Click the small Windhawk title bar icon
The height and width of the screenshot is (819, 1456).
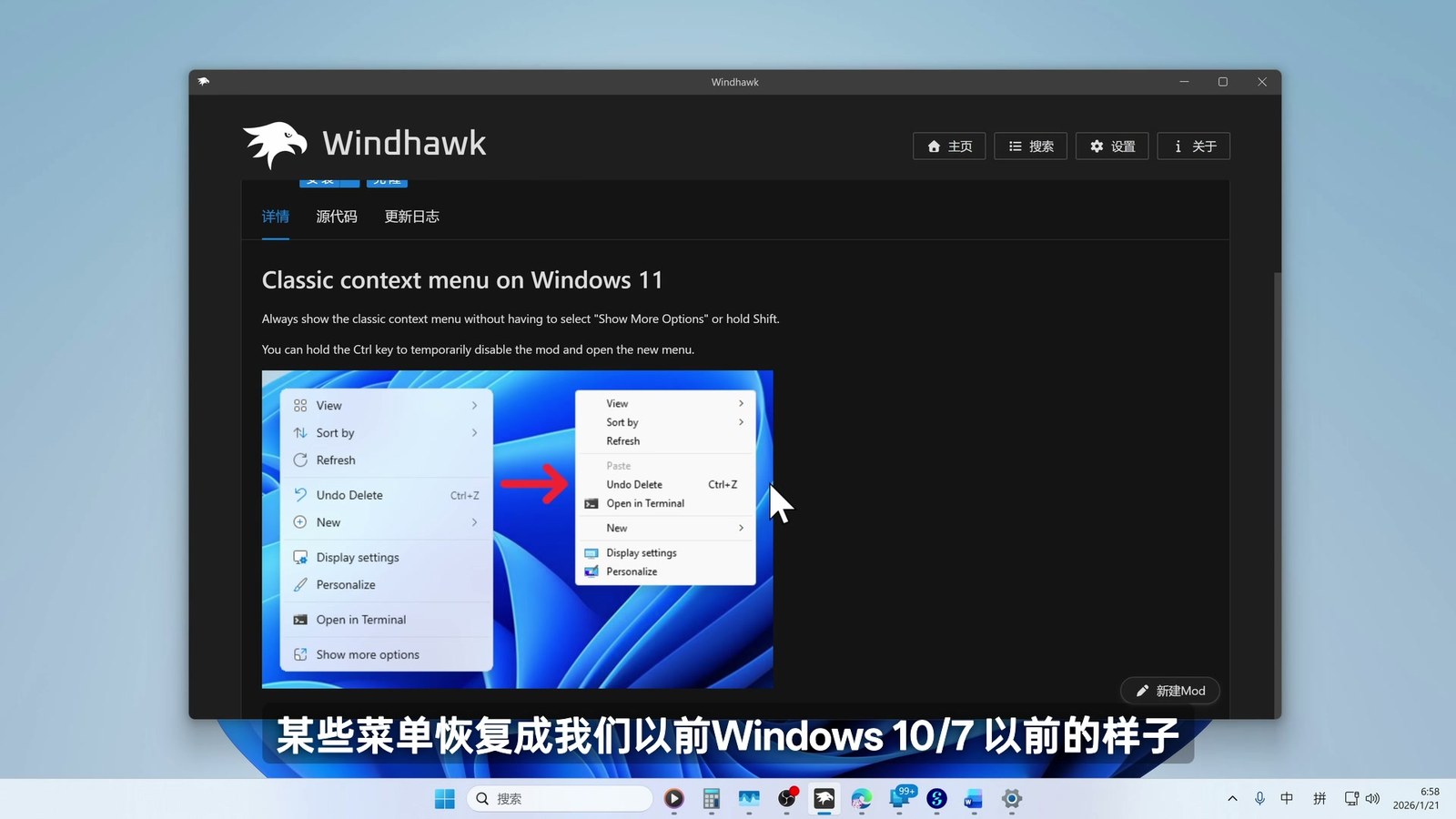(204, 81)
